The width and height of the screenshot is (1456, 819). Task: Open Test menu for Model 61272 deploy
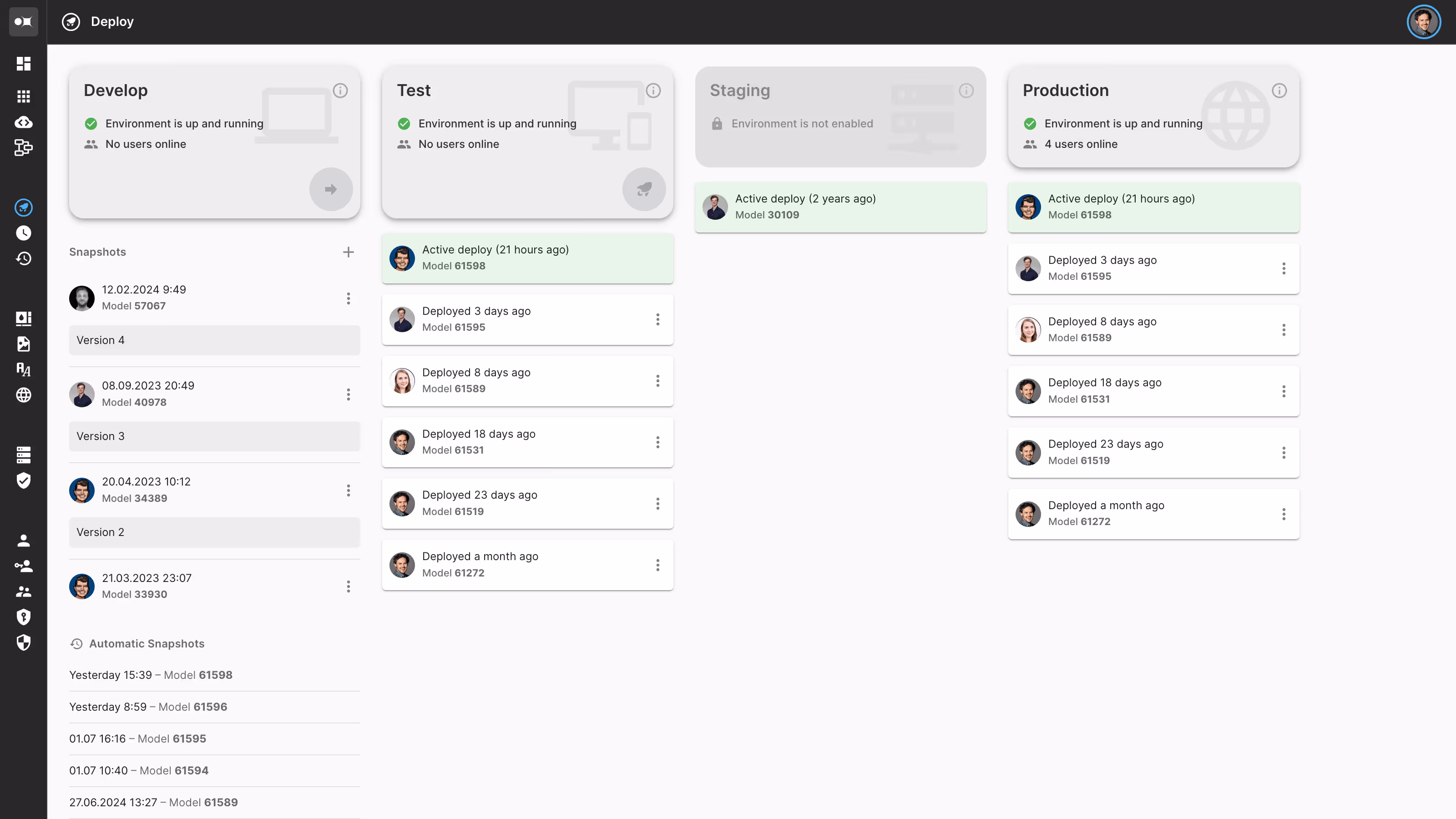pos(658,565)
